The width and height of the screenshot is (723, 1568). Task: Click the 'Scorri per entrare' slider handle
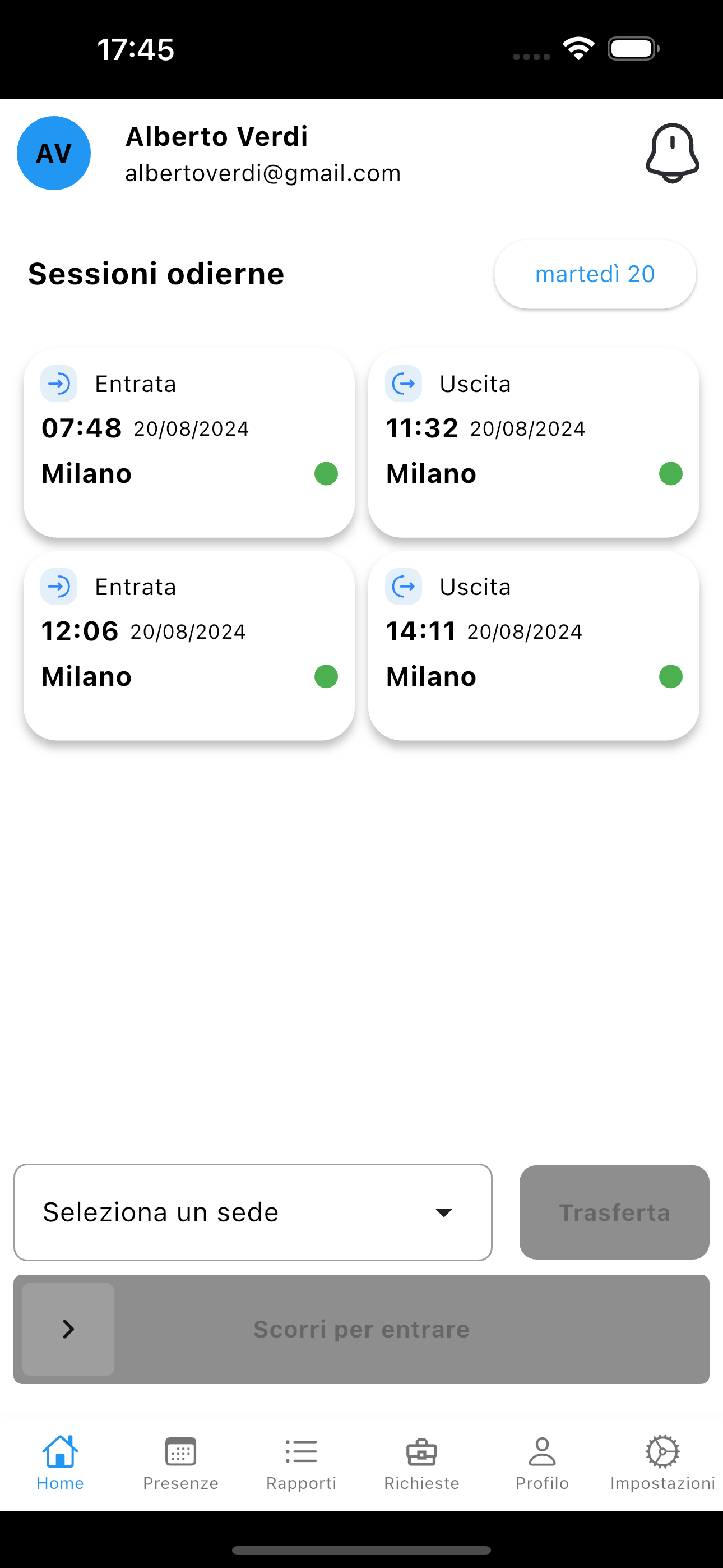click(68, 1329)
